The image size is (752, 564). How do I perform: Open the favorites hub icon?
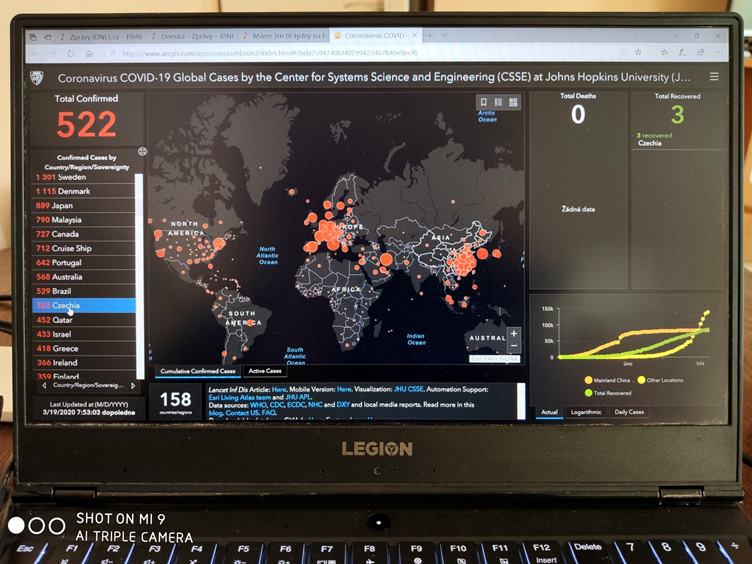click(x=664, y=52)
